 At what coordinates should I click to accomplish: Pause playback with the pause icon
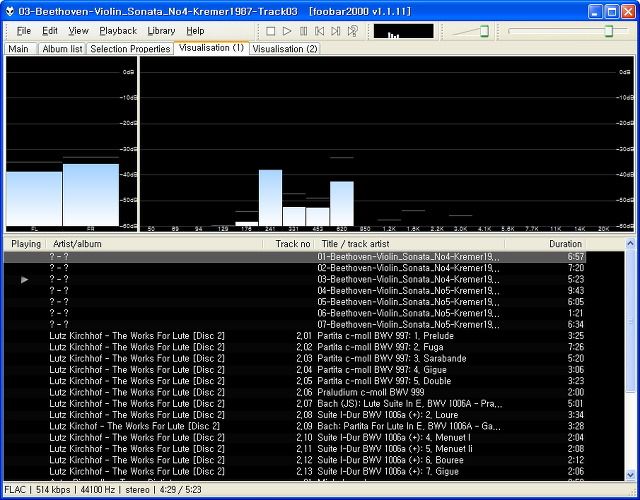303,31
